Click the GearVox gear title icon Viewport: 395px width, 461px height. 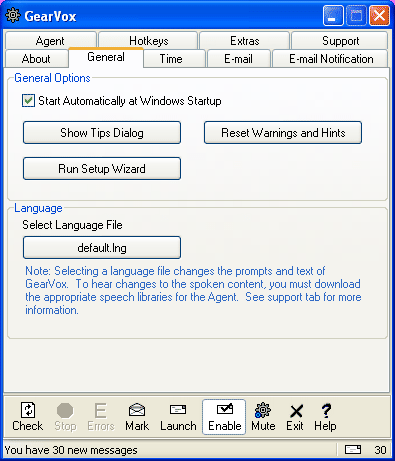tap(13, 15)
